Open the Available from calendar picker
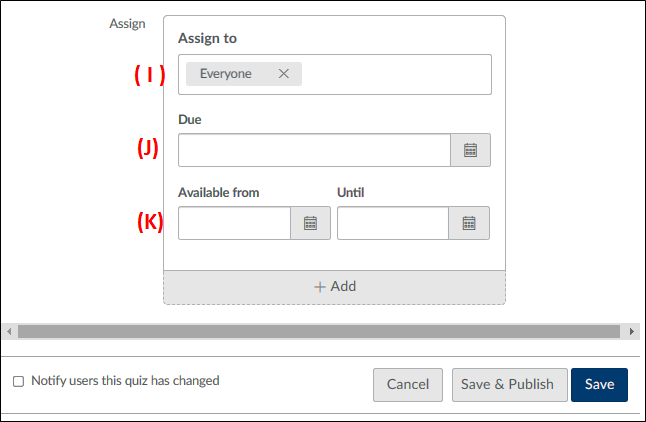This screenshot has width=646, height=422. pyautogui.click(x=310, y=224)
